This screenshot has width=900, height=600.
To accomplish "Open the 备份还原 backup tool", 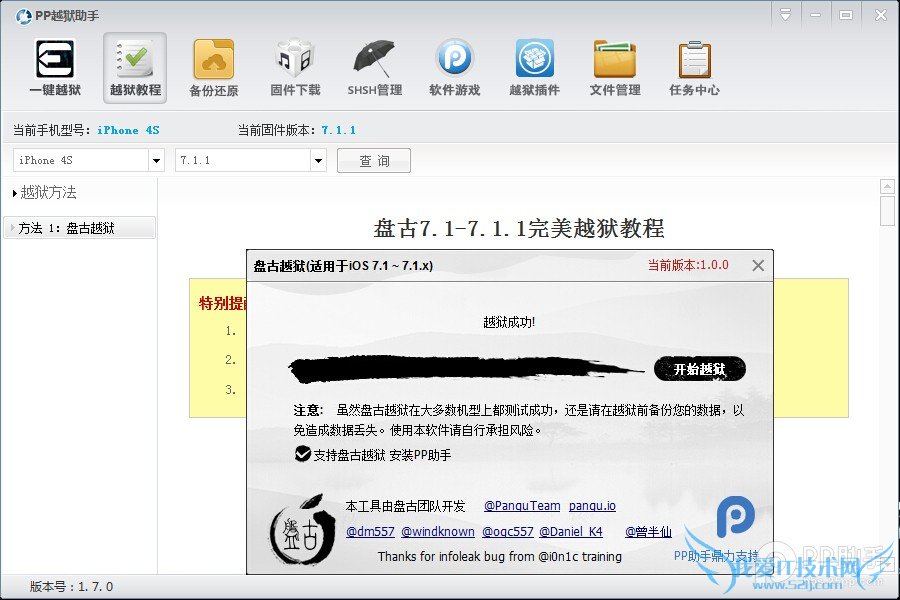I will pyautogui.click(x=214, y=67).
